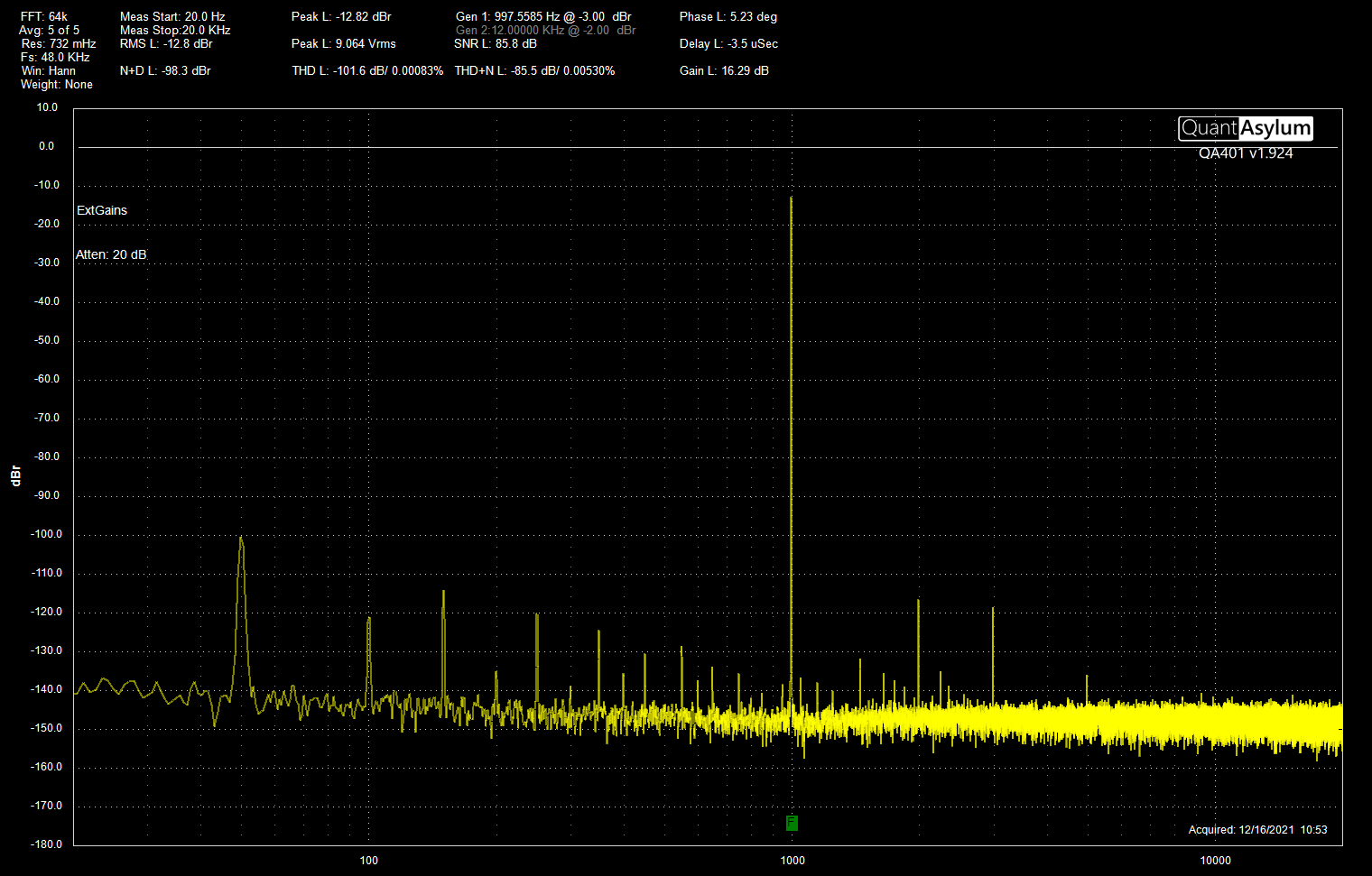1372x876 pixels.
Task: Click the 'Acquired: 12/16/2021 10:53' timestamp
Action: (1257, 830)
